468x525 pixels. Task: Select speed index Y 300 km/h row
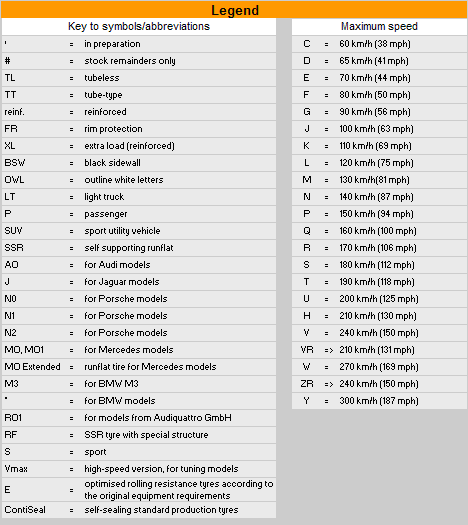pos(379,401)
